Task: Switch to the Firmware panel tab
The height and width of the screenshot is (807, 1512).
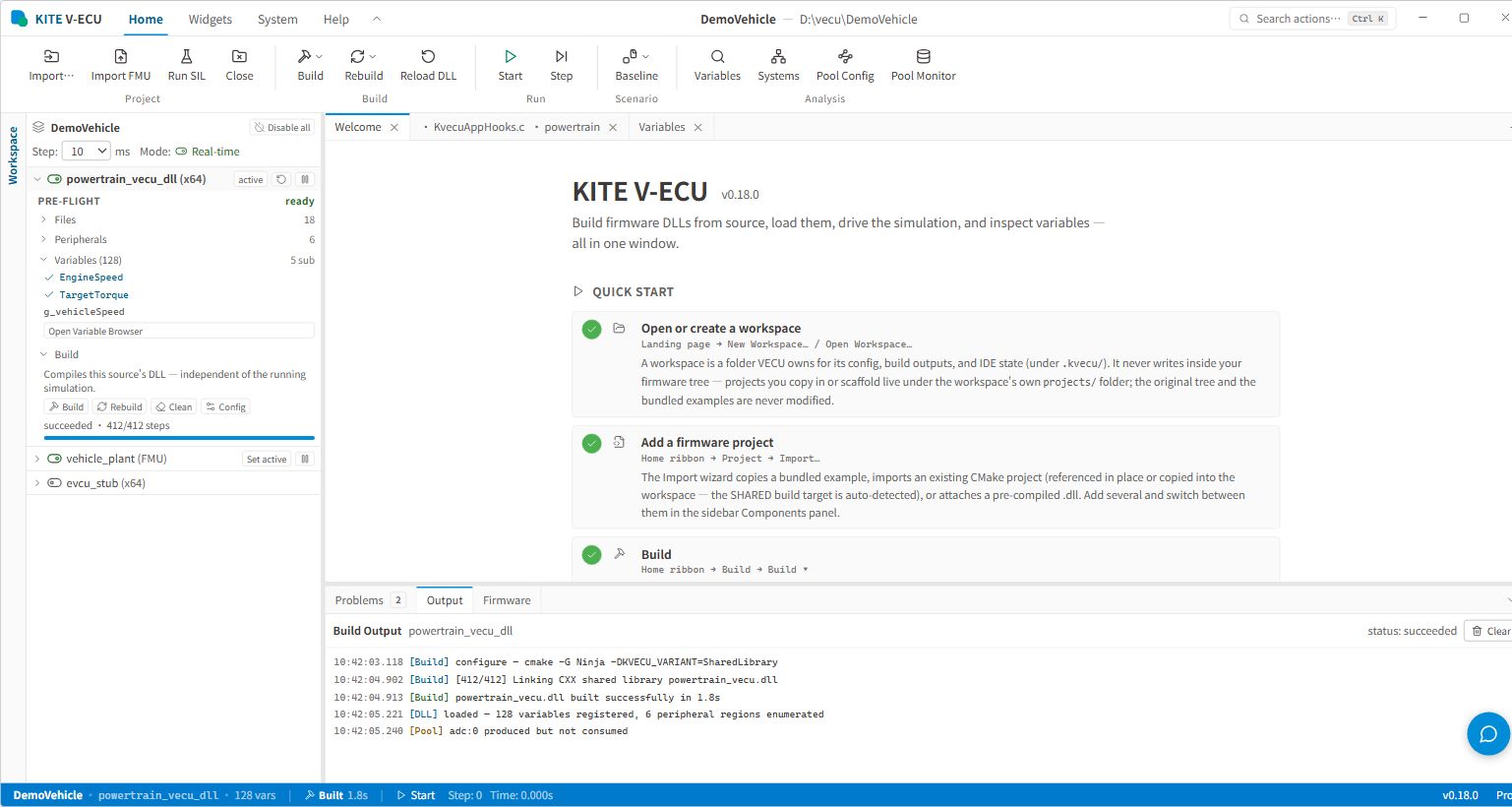Action: (507, 600)
